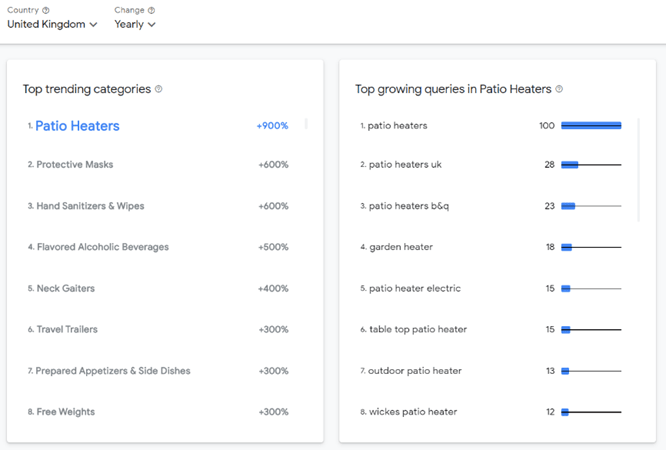
Task: Select the Protective Masks category
Action: coord(158,164)
